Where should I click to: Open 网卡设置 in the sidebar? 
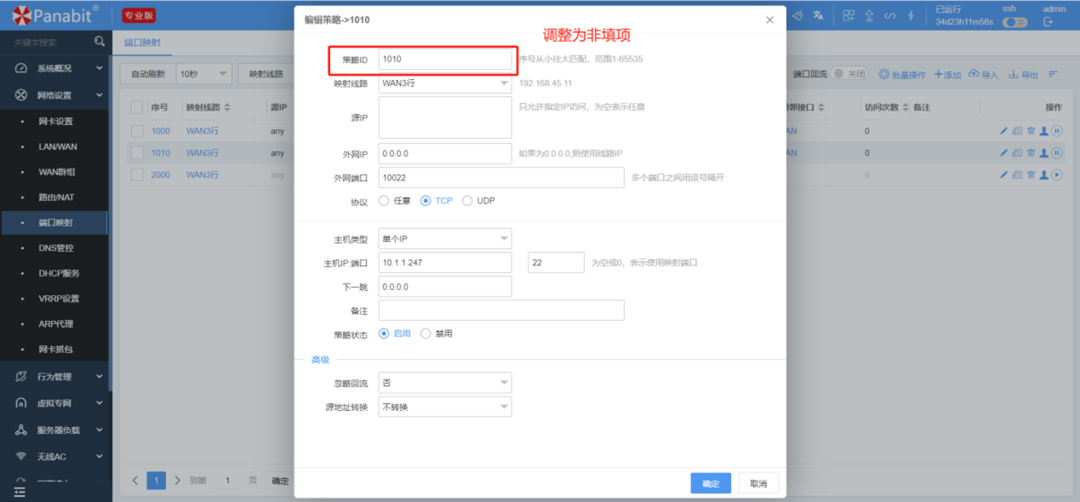click(55, 121)
